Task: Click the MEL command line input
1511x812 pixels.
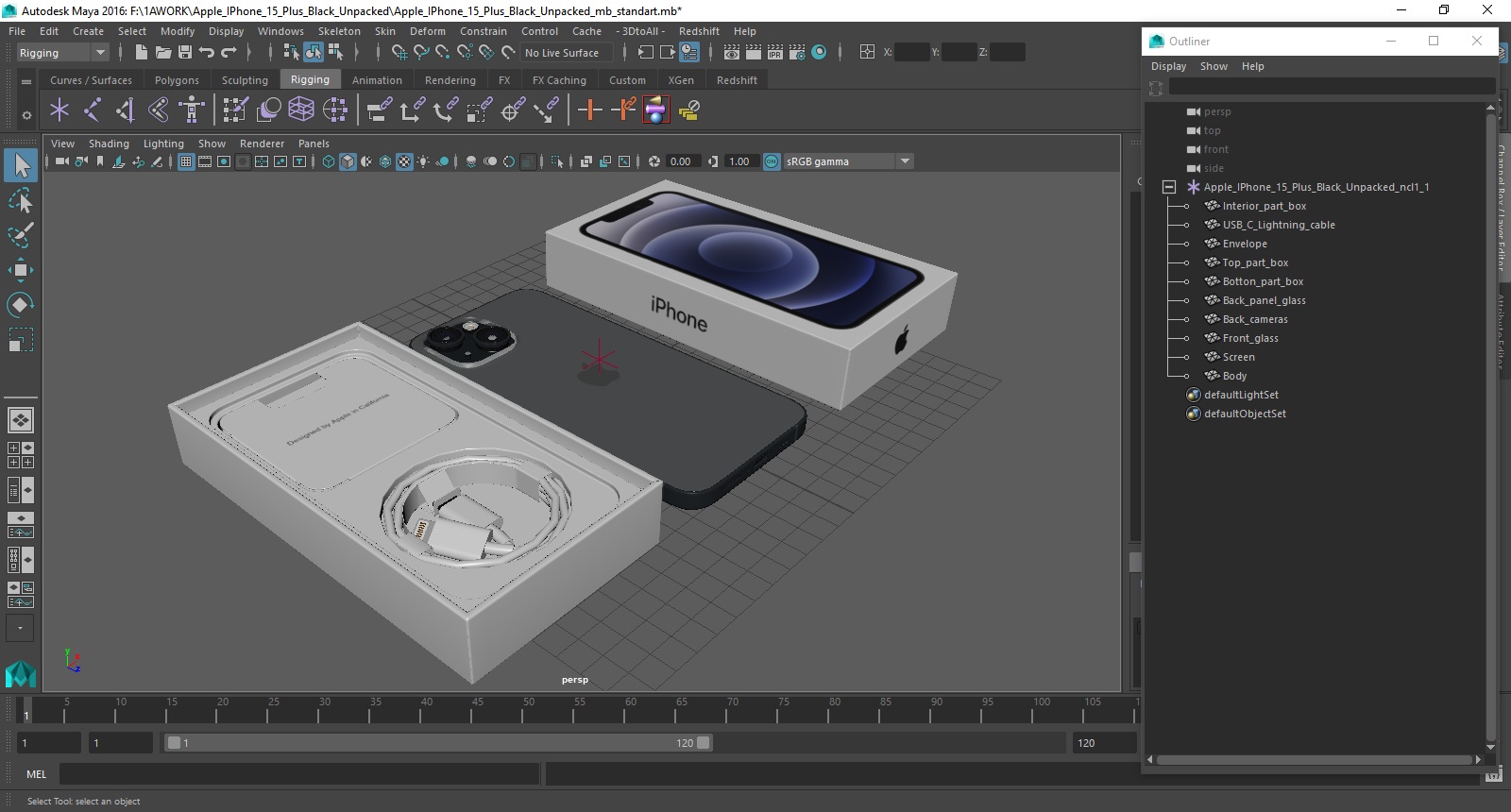Action: click(299, 774)
